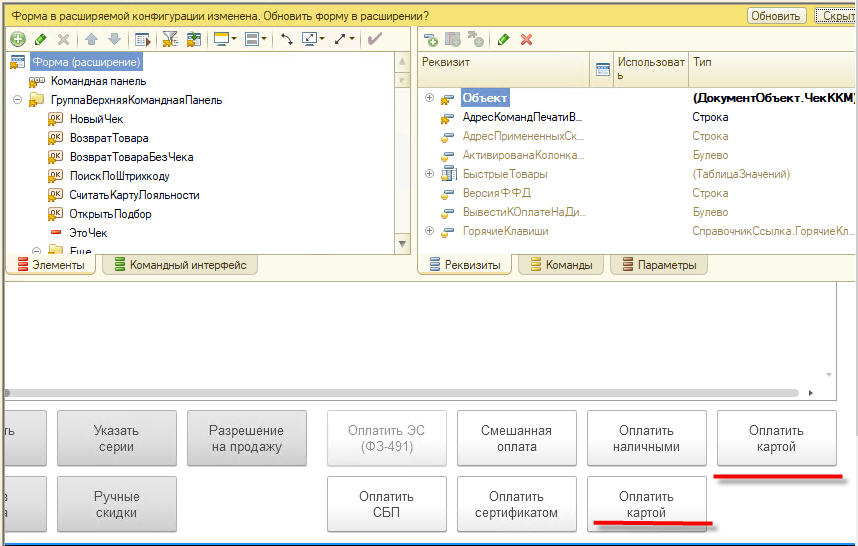Click the add attribute icon in Реквизиты toolbar
The height and width of the screenshot is (546, 858).
pyautogui.click(x=431, y=39)
